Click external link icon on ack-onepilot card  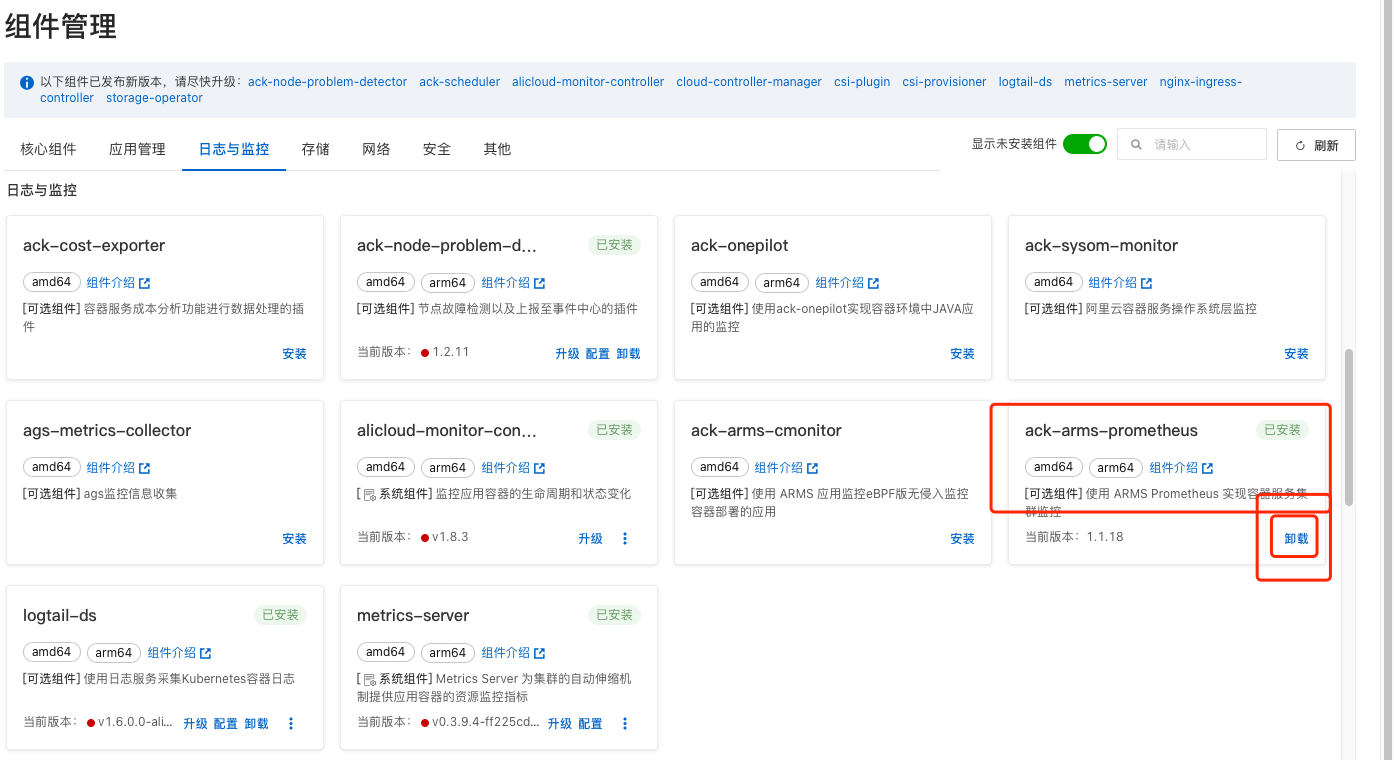873,283
